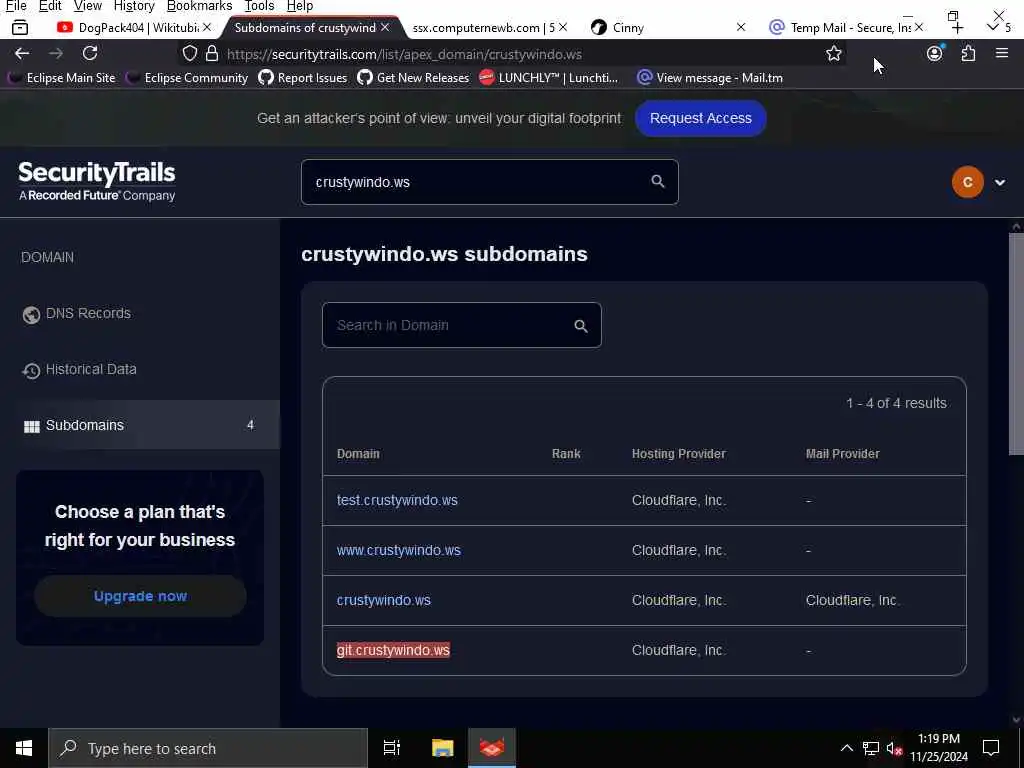1024x768 pixels.
Task: Open the git.crustywindo.ws link
Action: coord(393,650)
